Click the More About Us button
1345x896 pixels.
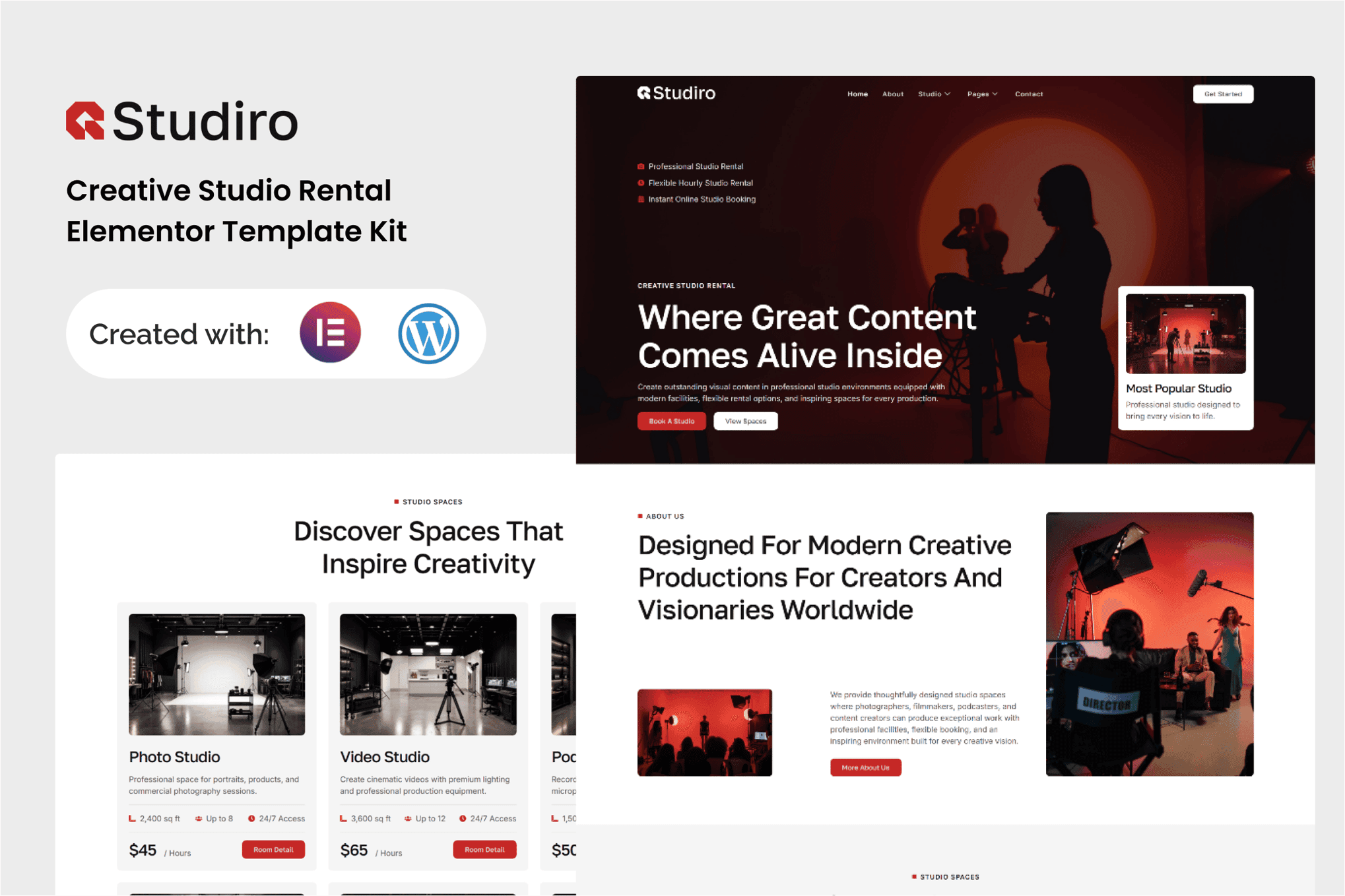865,767
